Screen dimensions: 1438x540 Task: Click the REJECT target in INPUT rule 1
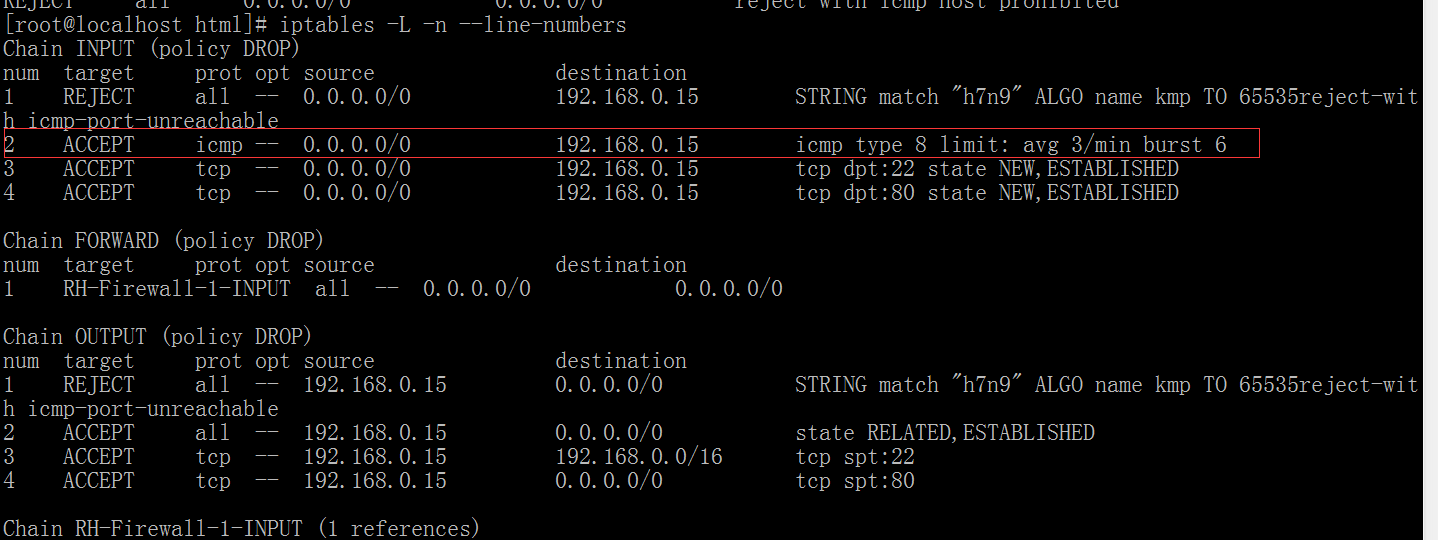click(x=98, y=97)
